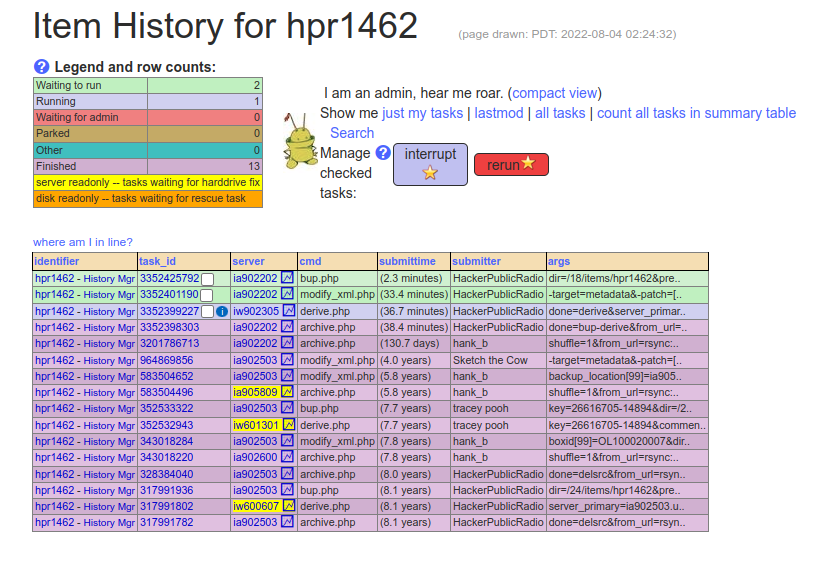
Task: Click info icon on task 3352399227 row
Action: coord(222,312)
